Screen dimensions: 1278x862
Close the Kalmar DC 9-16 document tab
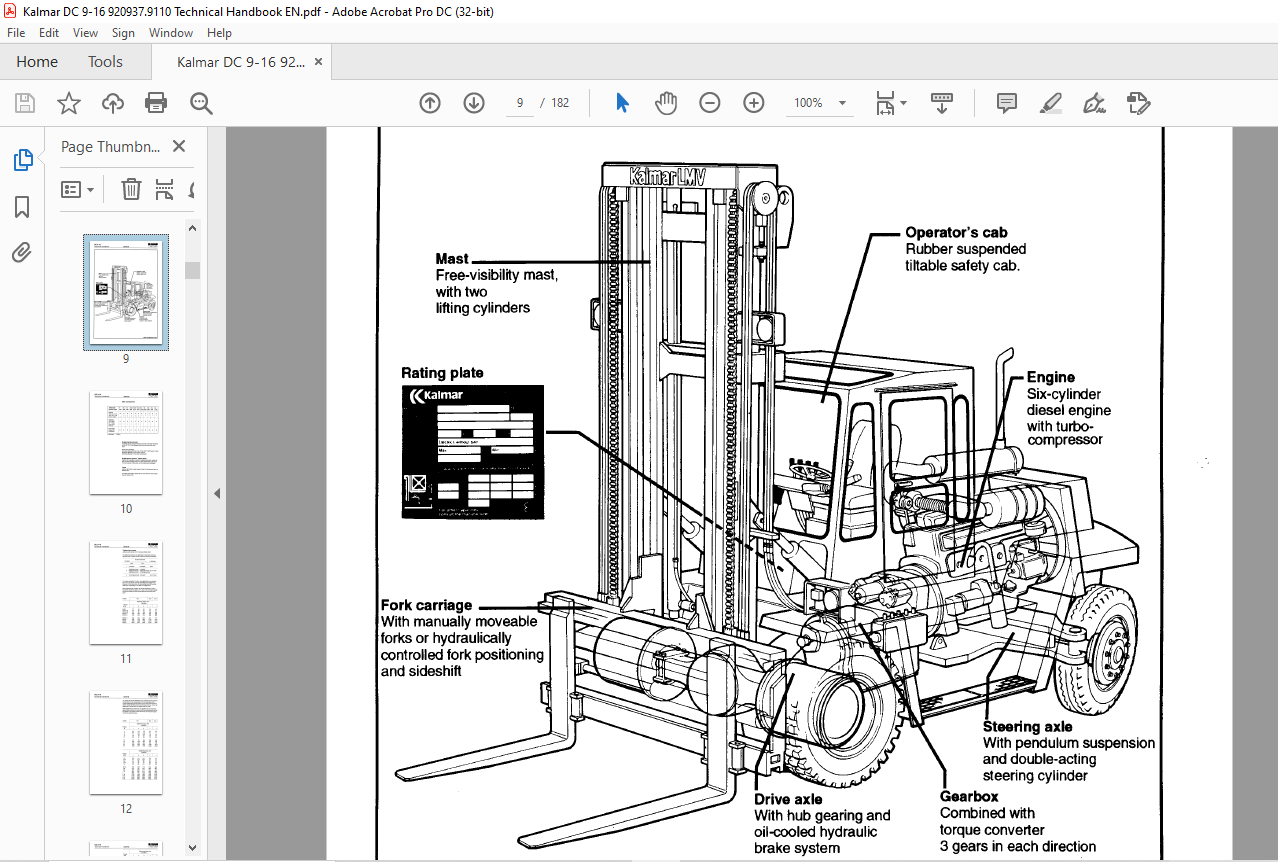pyautogui.click(x=319, y=62)
